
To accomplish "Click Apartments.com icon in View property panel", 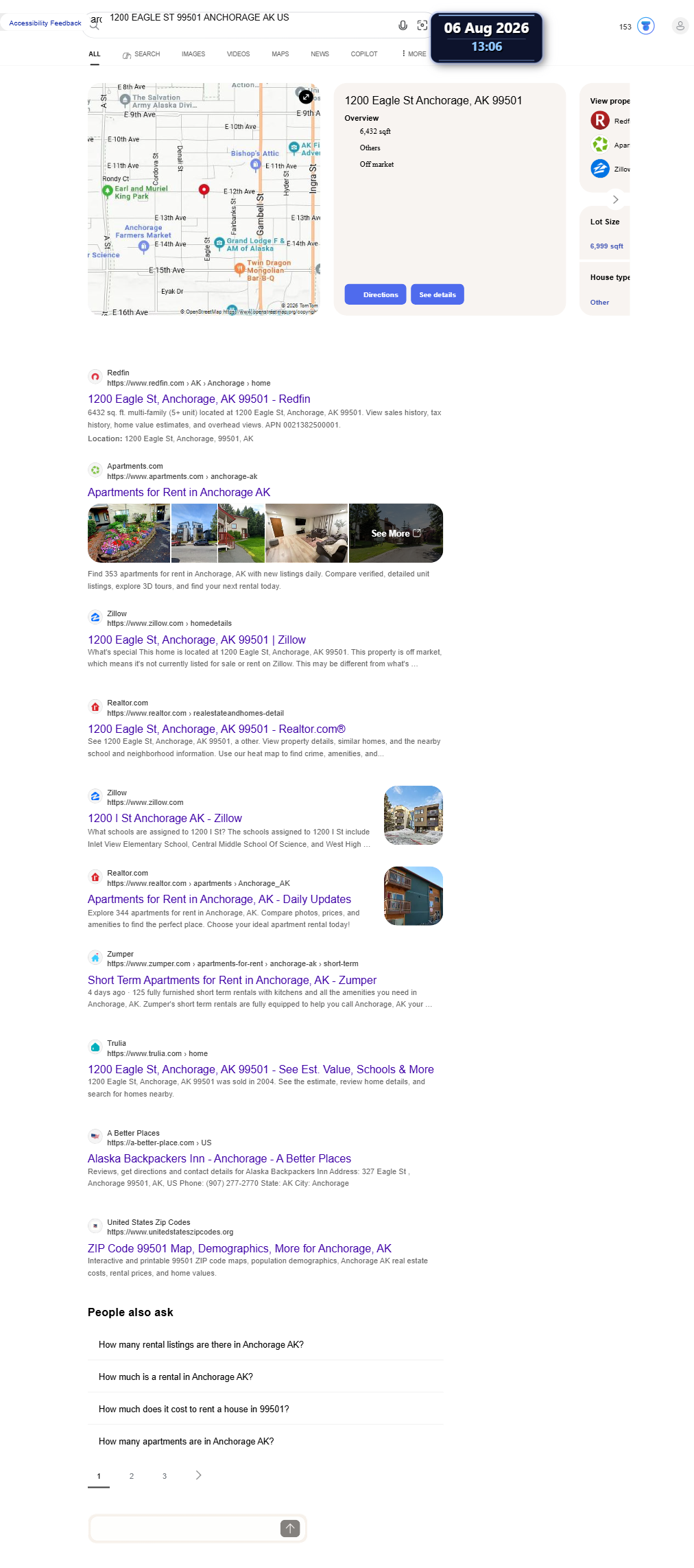I will coord(600,144).
